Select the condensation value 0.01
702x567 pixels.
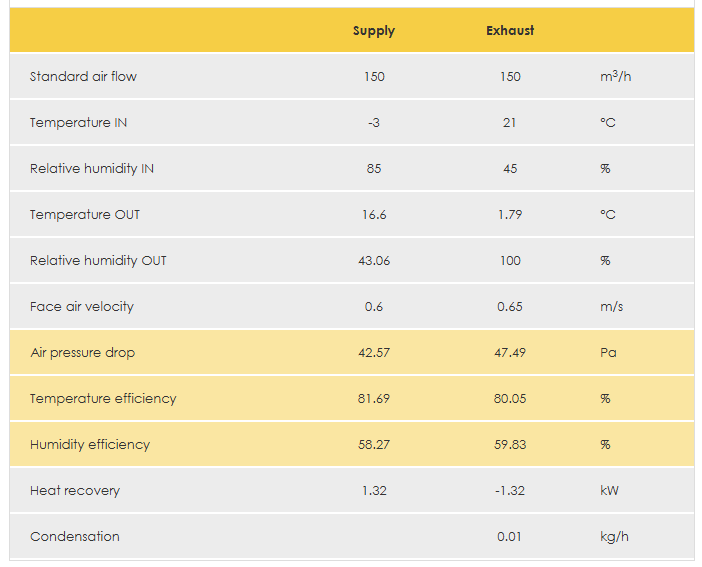click(510, 537)
